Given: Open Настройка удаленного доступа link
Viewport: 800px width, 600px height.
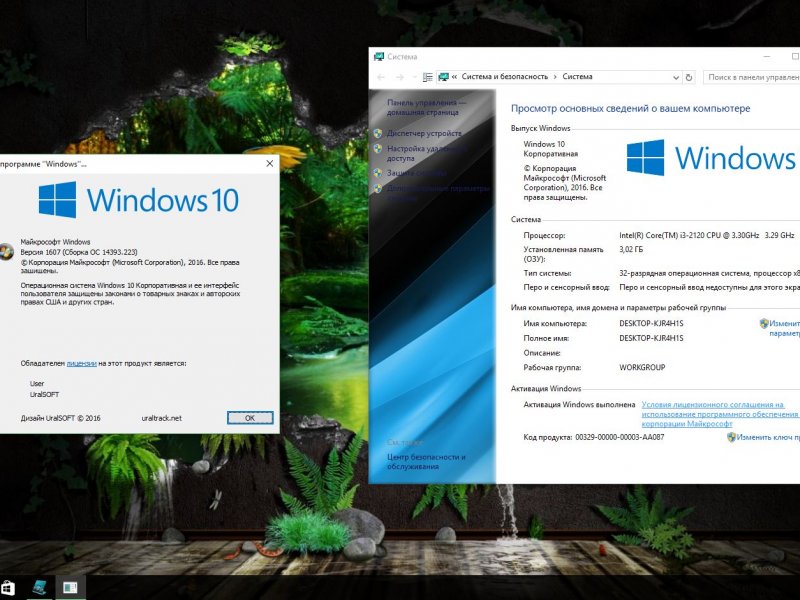Looking at the screenshot, I should pos(427,154).
